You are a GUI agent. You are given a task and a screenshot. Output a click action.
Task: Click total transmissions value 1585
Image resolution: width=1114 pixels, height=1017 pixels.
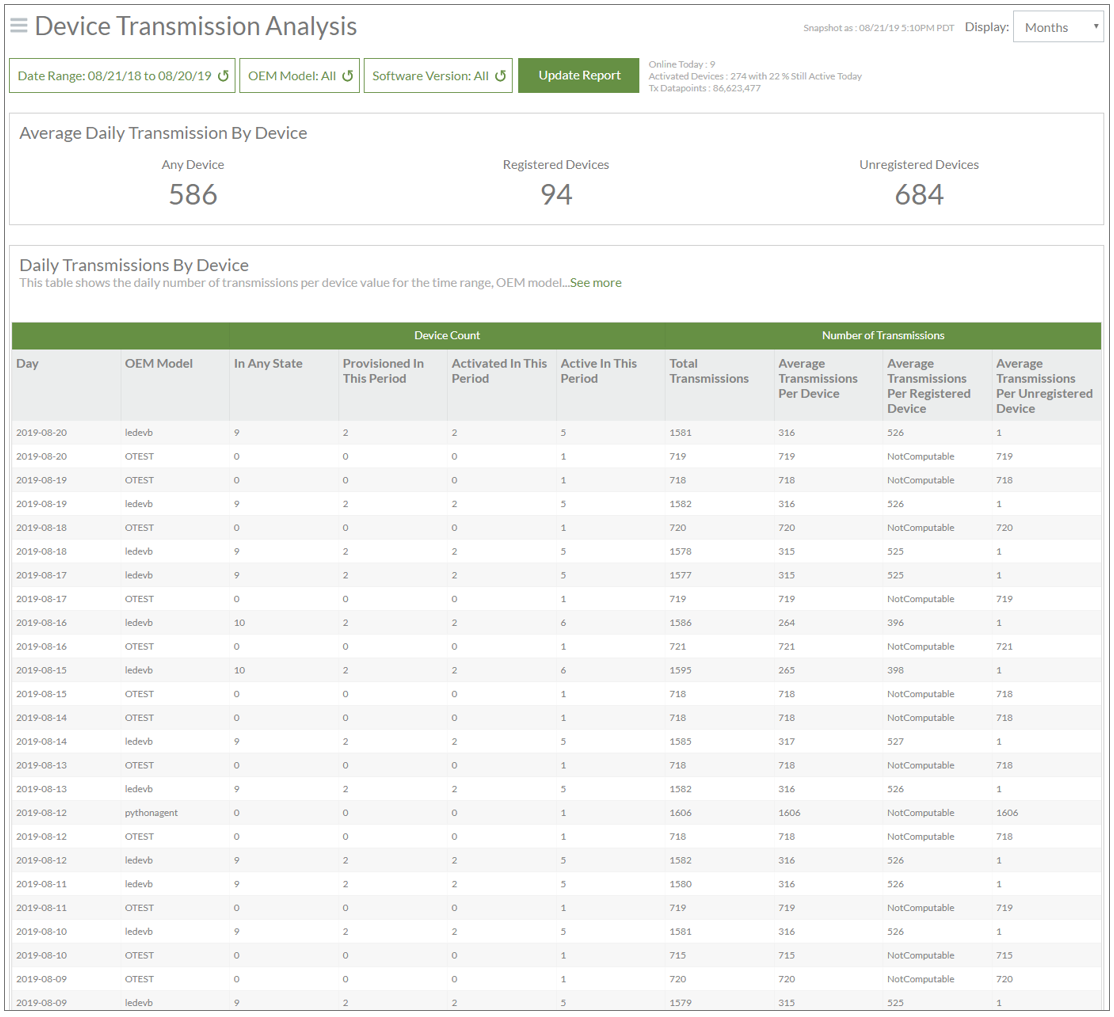pos(680,741)
